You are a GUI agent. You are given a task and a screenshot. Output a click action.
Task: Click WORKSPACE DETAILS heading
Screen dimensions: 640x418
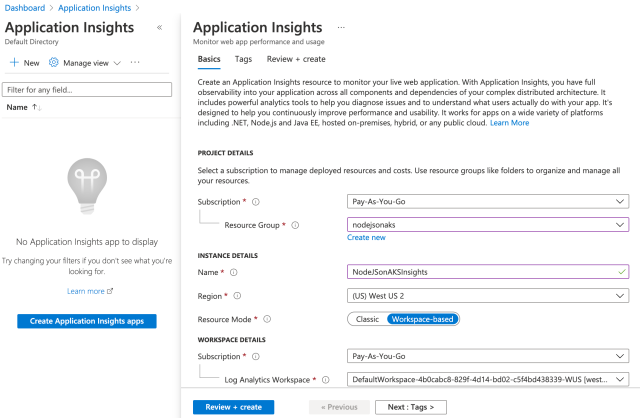point(231,340)
